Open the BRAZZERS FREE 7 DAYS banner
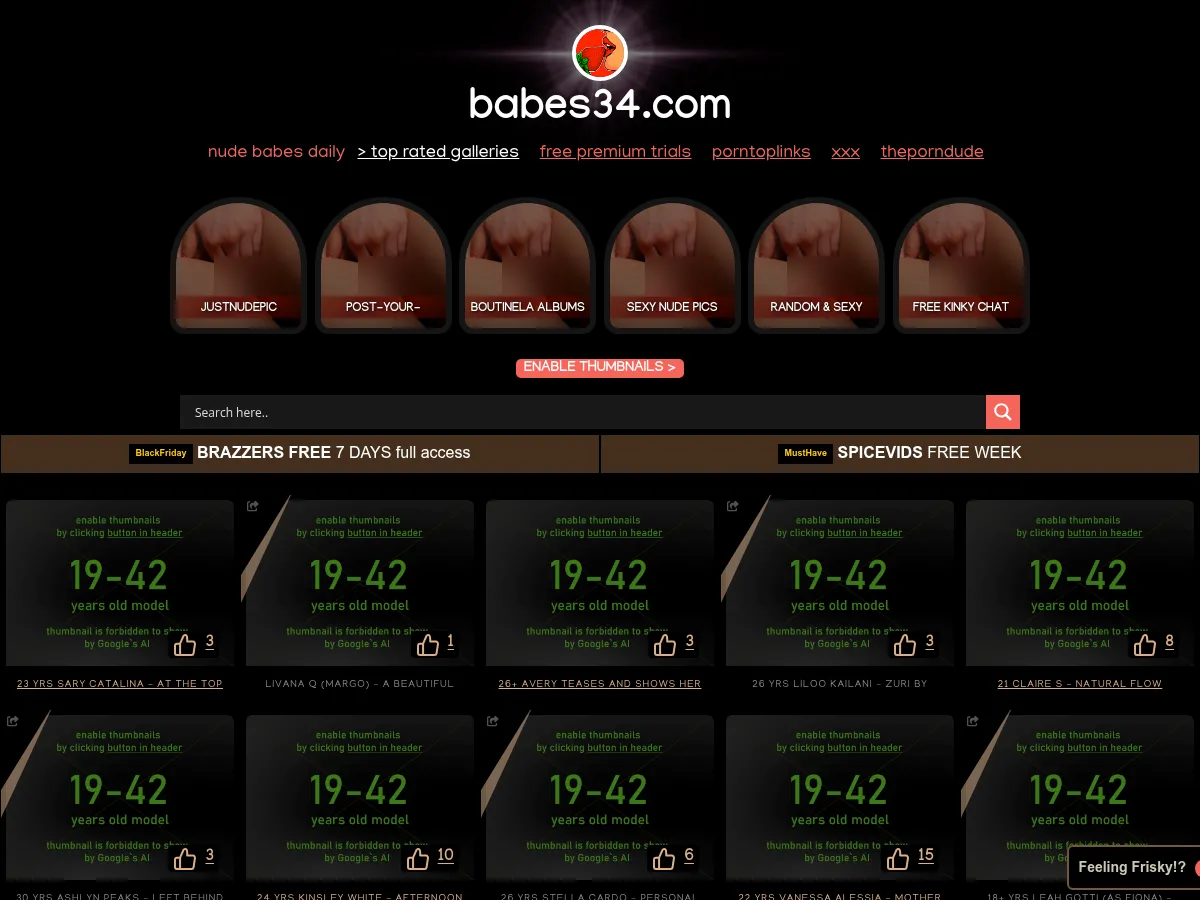 click(300, 453)
